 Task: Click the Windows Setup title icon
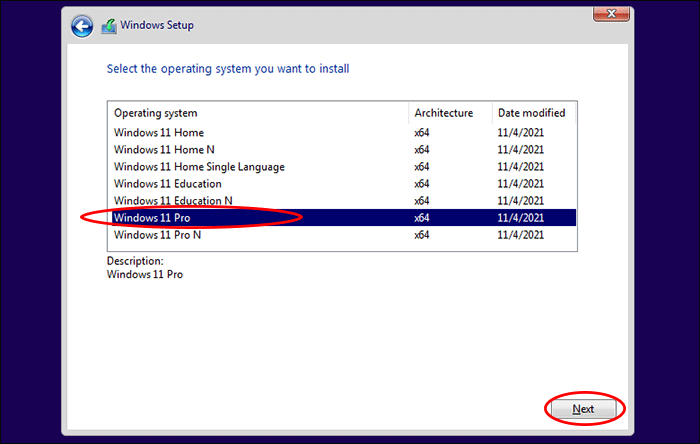coord(110,25)
